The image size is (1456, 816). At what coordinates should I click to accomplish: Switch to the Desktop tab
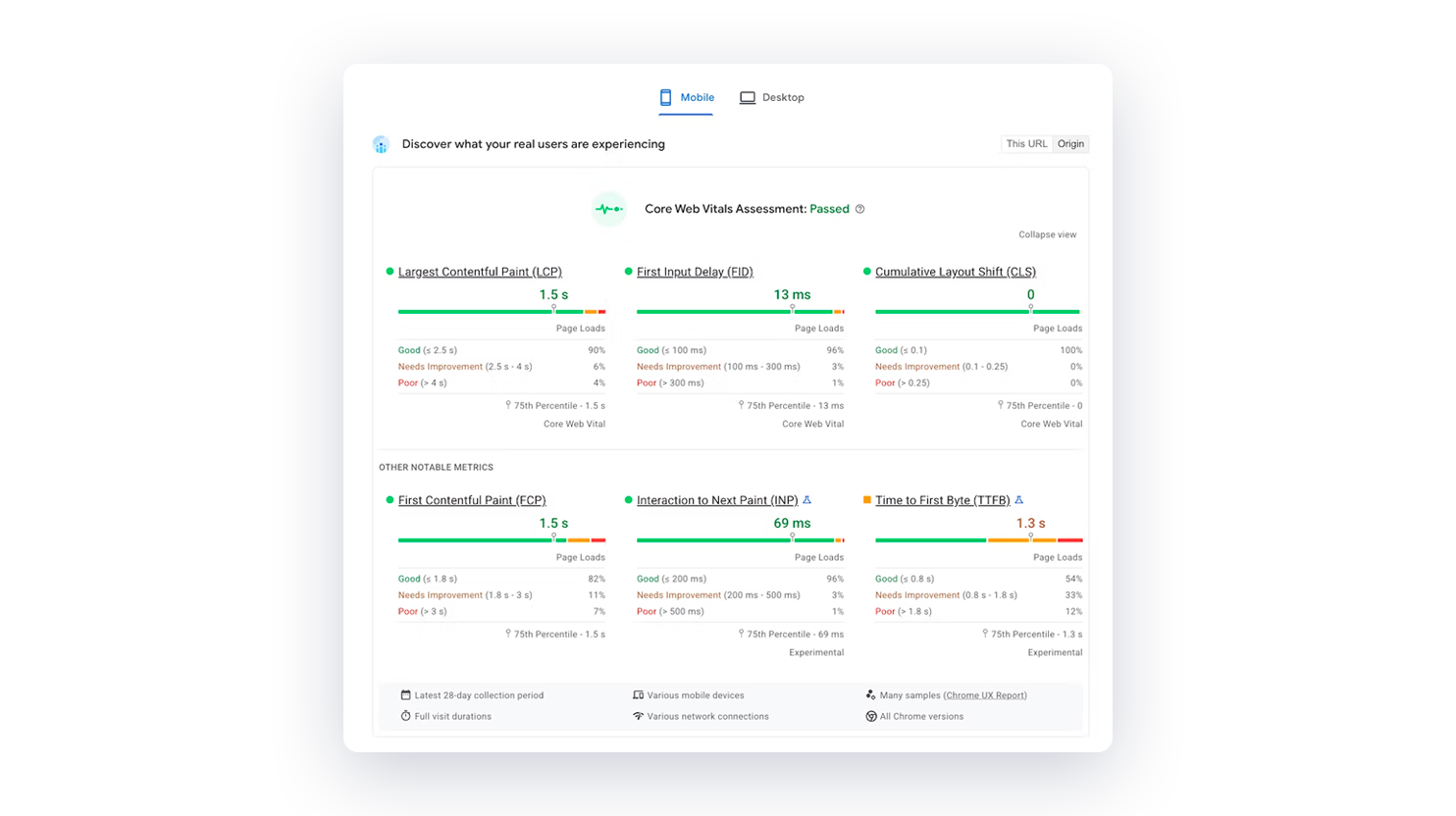(x=772, y=98)
